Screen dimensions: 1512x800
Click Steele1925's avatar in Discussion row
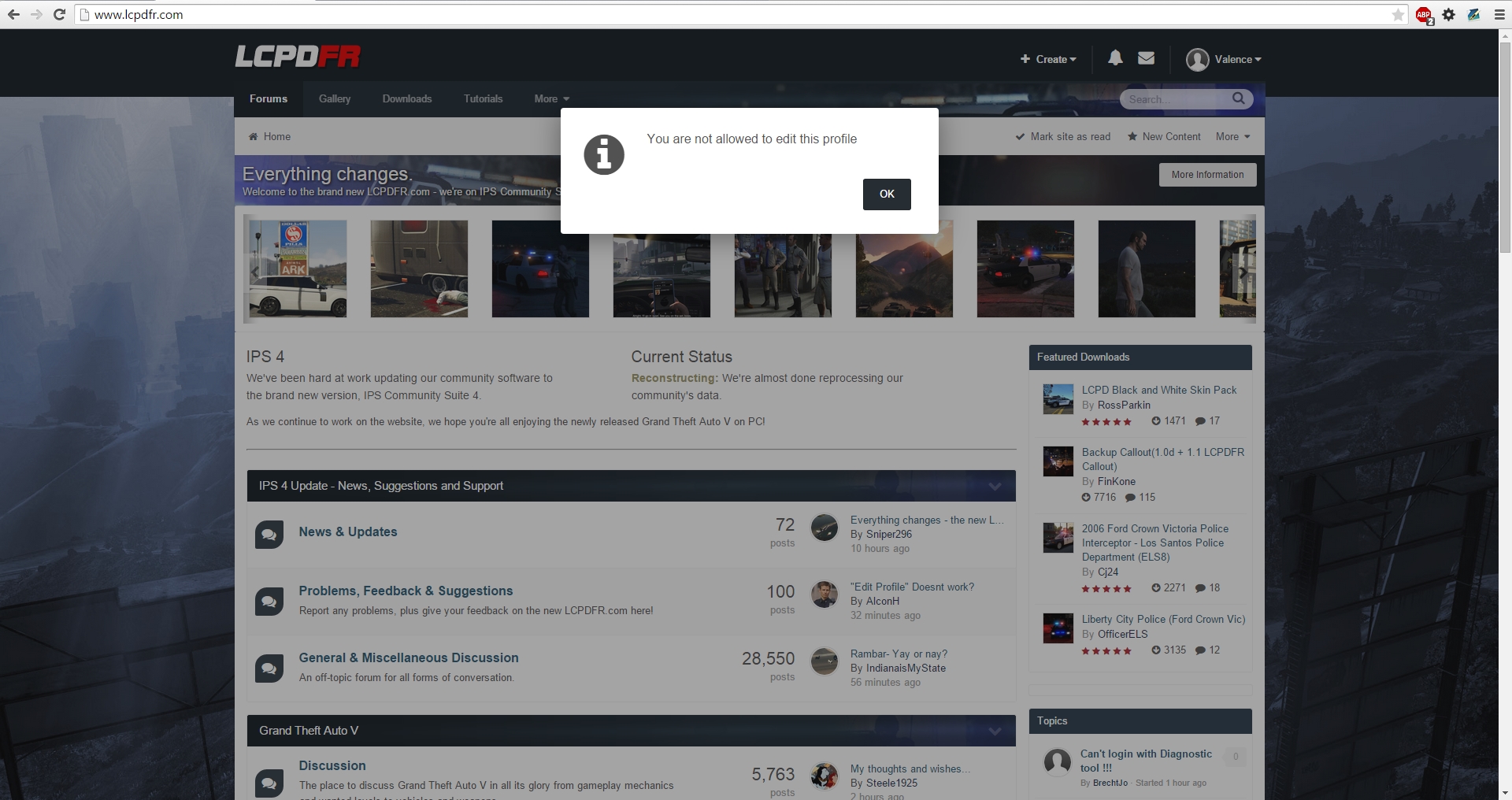pos(825,776)
